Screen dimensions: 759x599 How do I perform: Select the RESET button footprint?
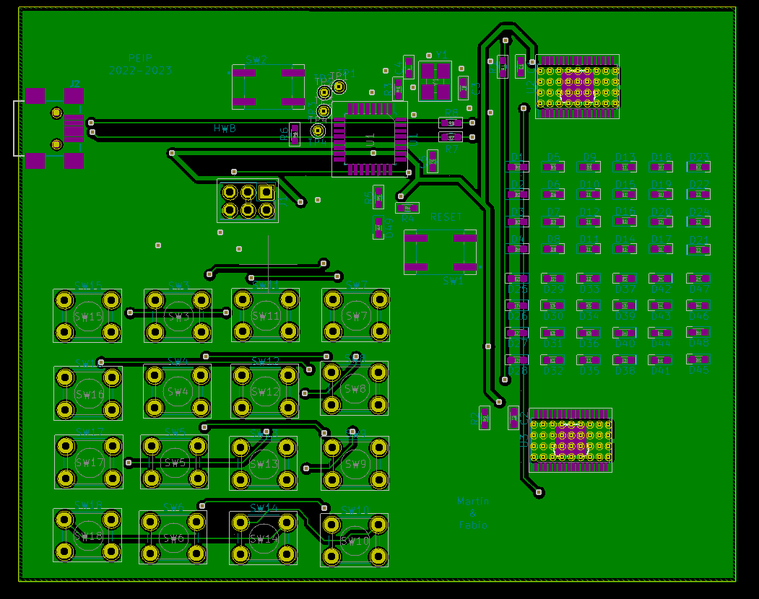440,251
